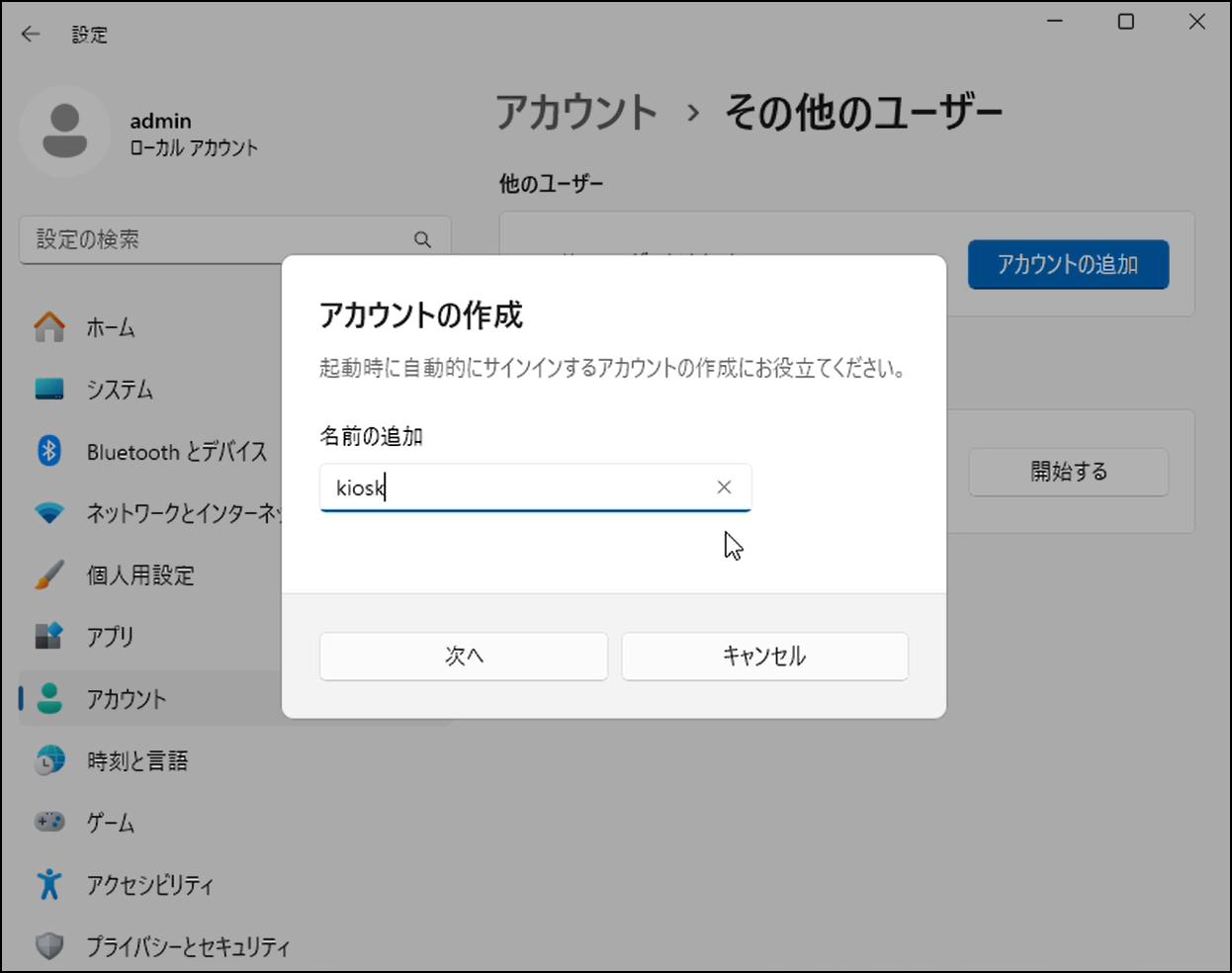The image size is (1232, 973).
Task: Click the ホーム house icon
Action: [x=49, y=327]
